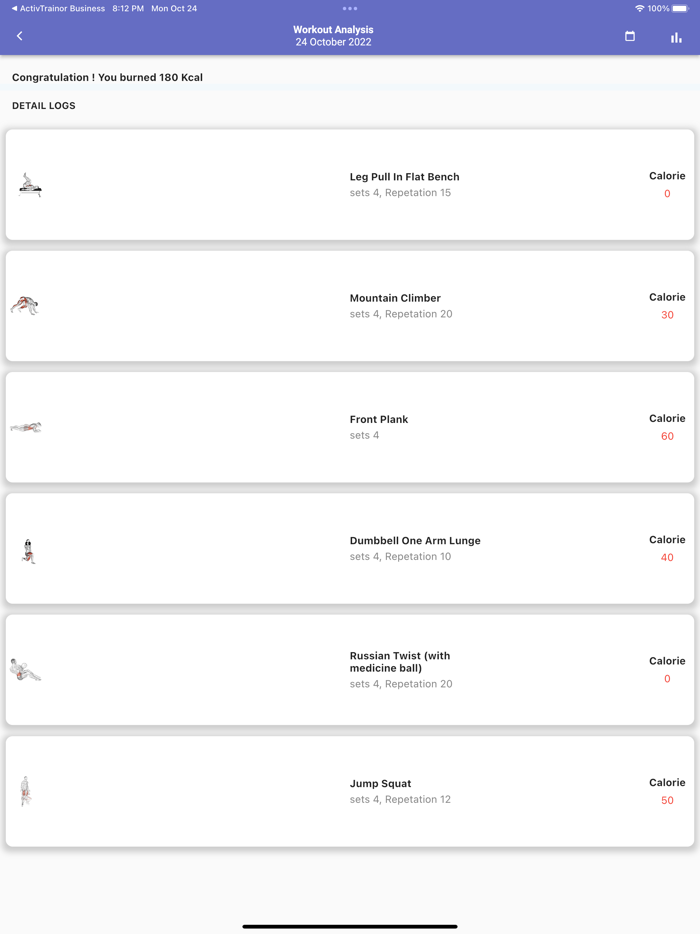700x934 pixels.
Task: Open the Russian Twist with medicine ball entry
Action: (400, 662)
